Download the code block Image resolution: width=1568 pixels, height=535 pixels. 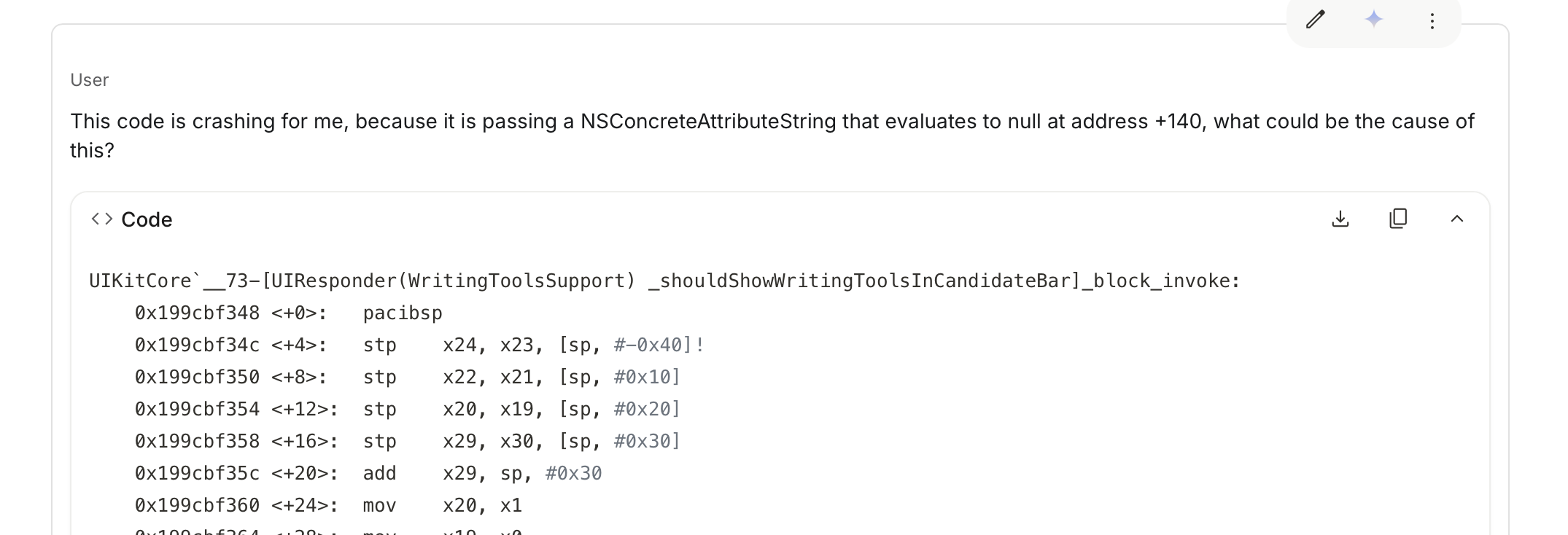point(1340,219)
